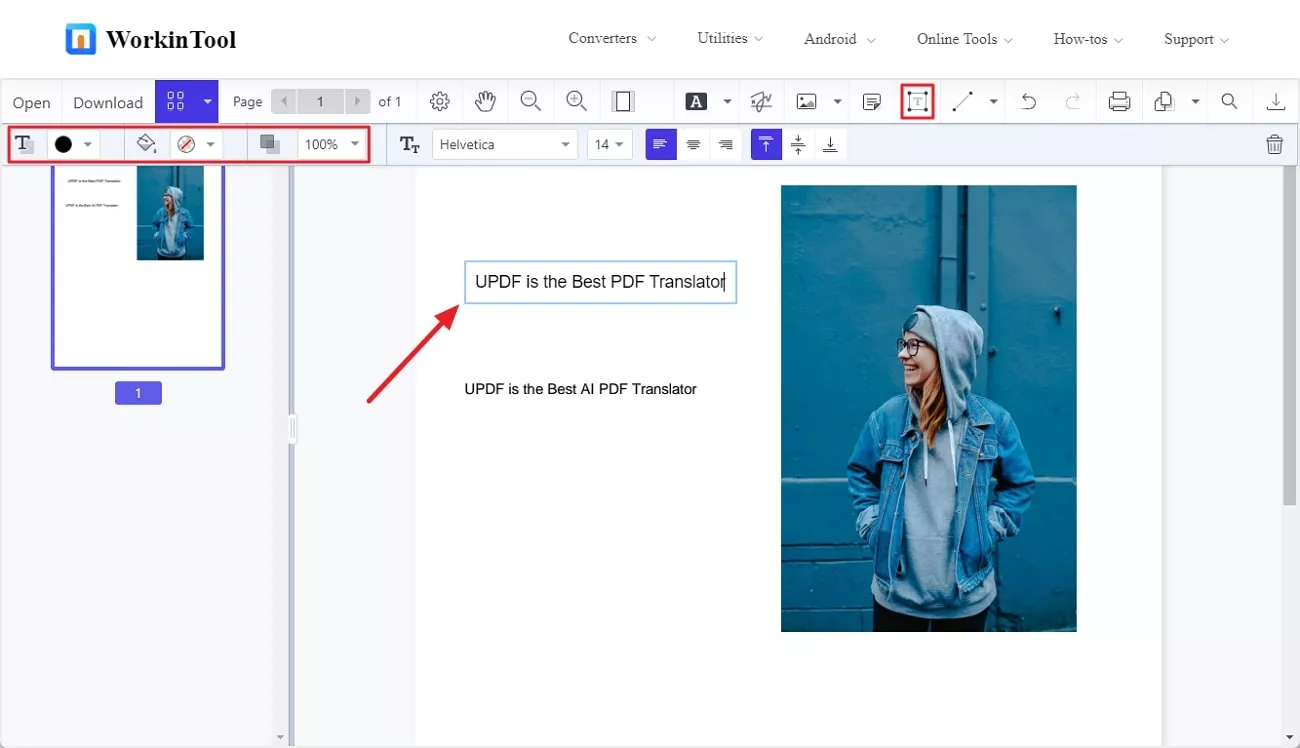The height and width of the screenshot is (748, 1300).
Task: Align text to the left
Action: pos(660,145)
